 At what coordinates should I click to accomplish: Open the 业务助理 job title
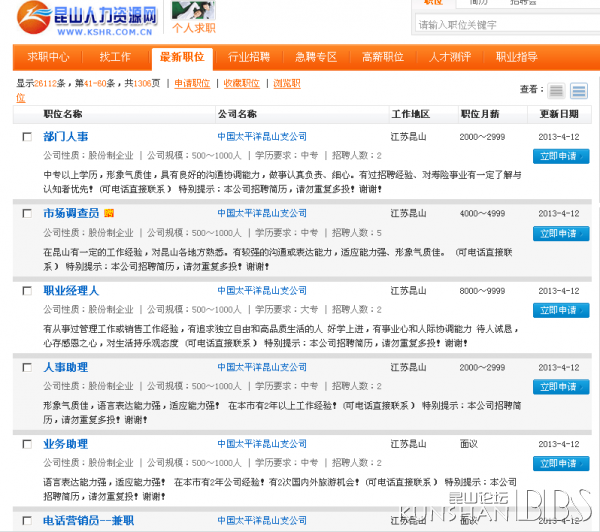(66, 444)
